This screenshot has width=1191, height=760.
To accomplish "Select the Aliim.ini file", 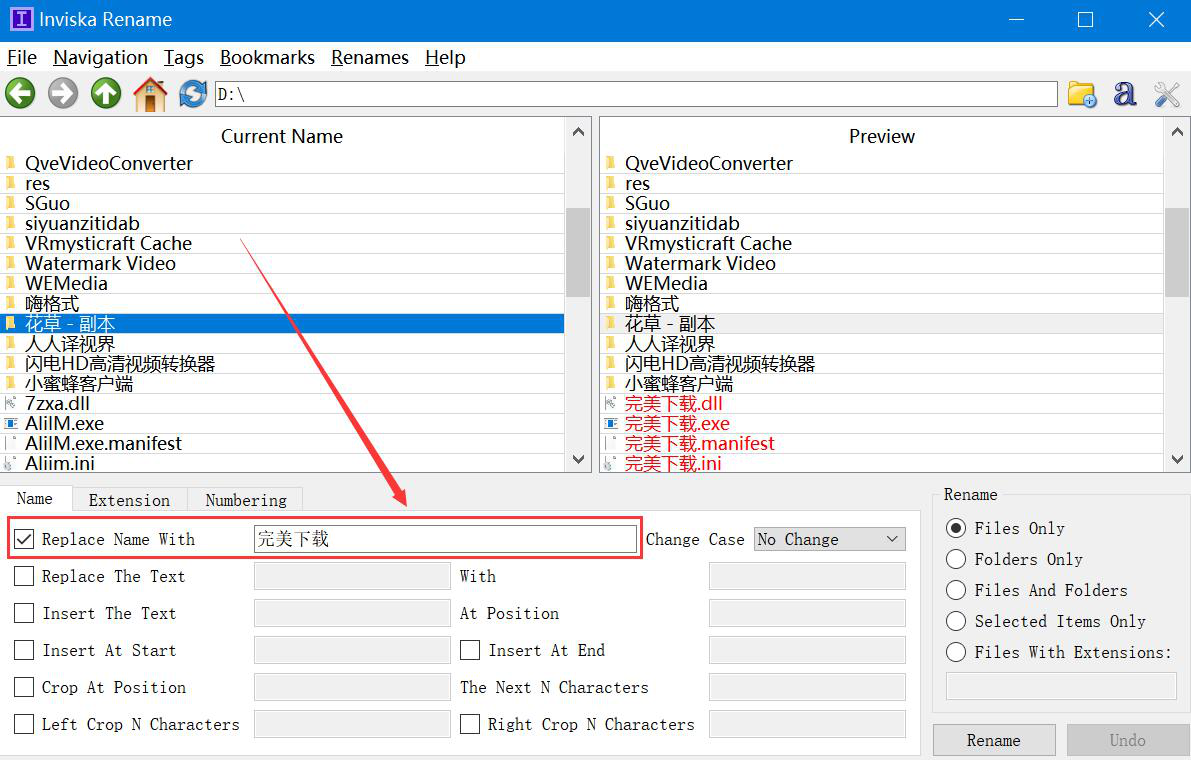I will [282, 463].
